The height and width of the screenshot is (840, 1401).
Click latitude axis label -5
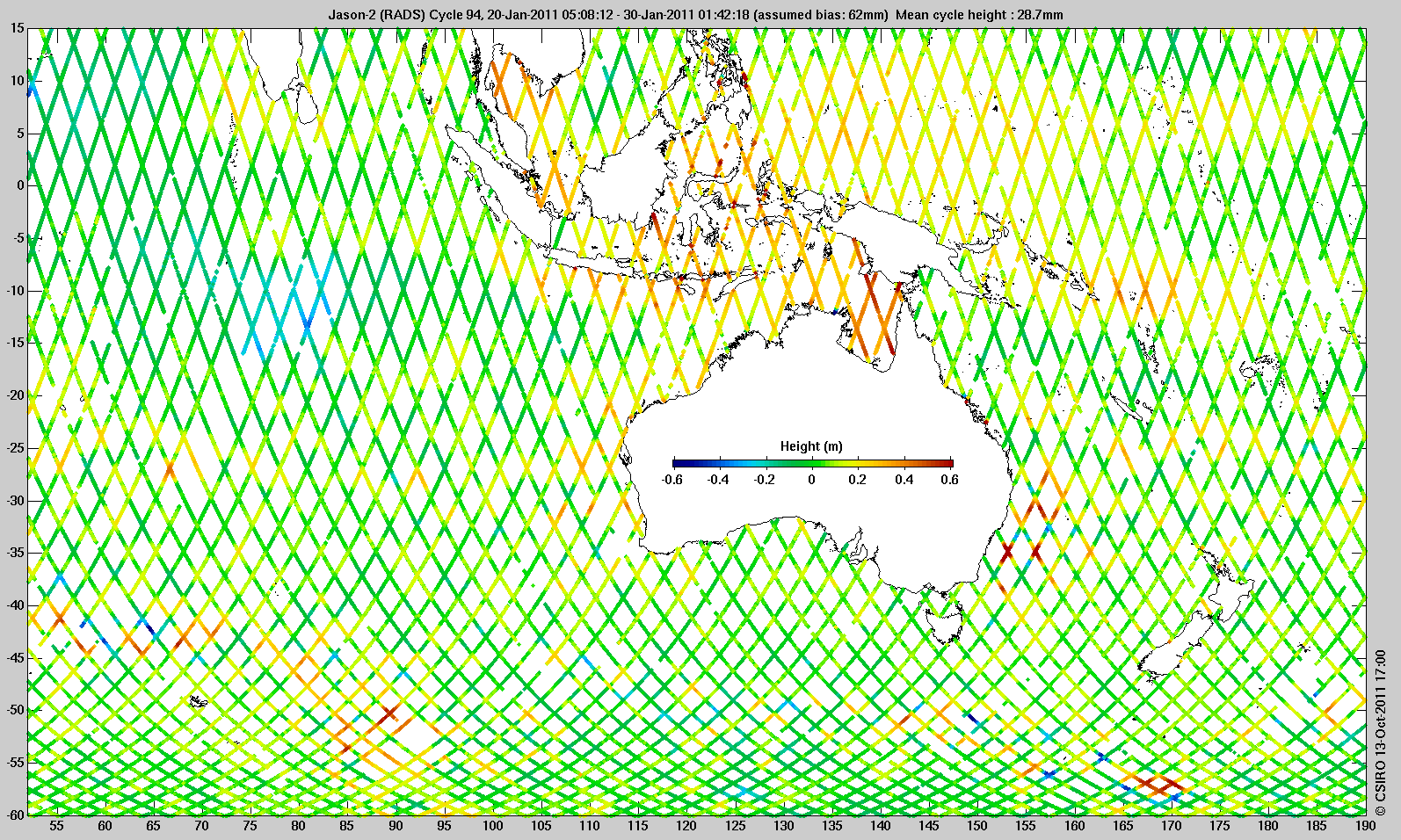(x=19, y=238)
